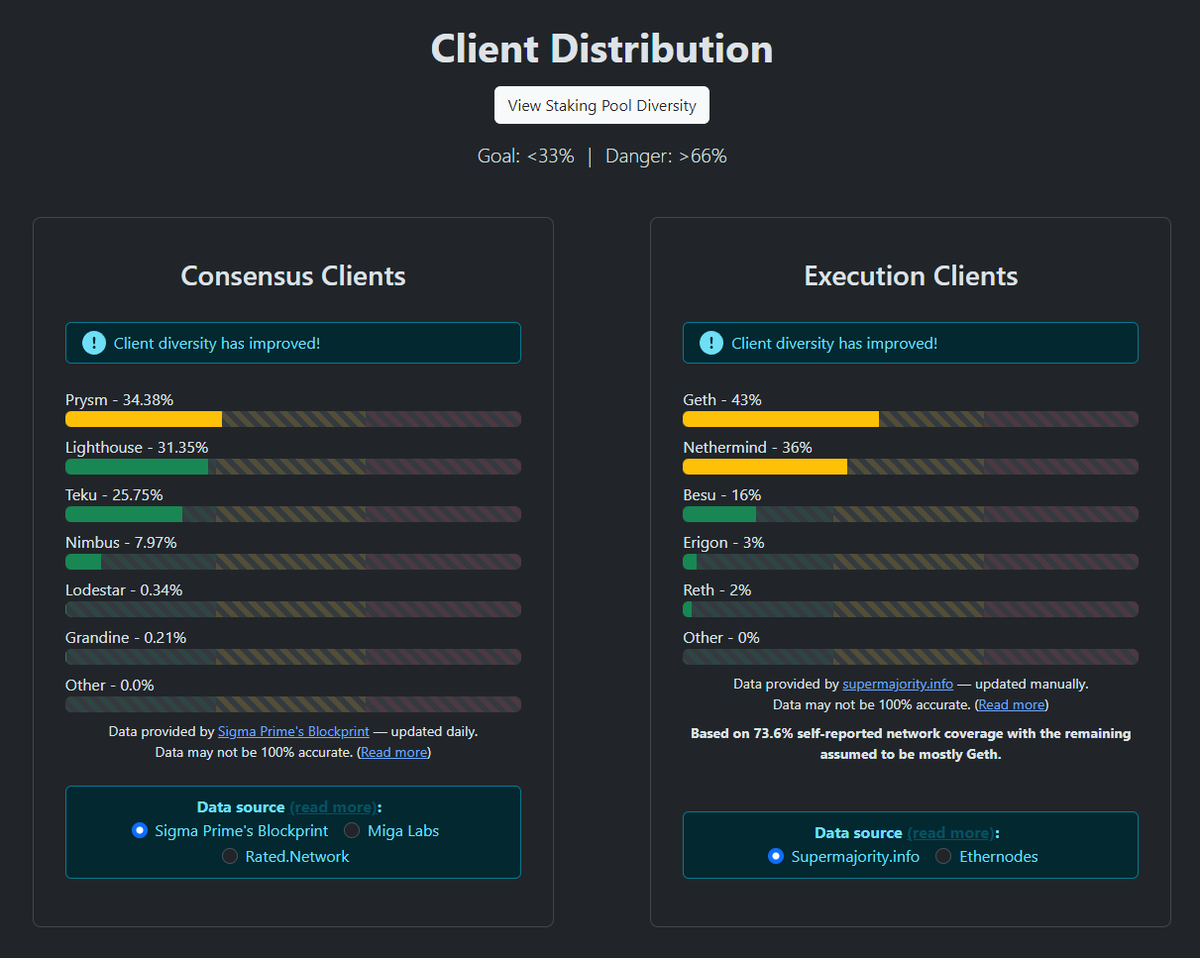Click Execution 'Client diversity has improved!' message

click(x=834, y=343)
